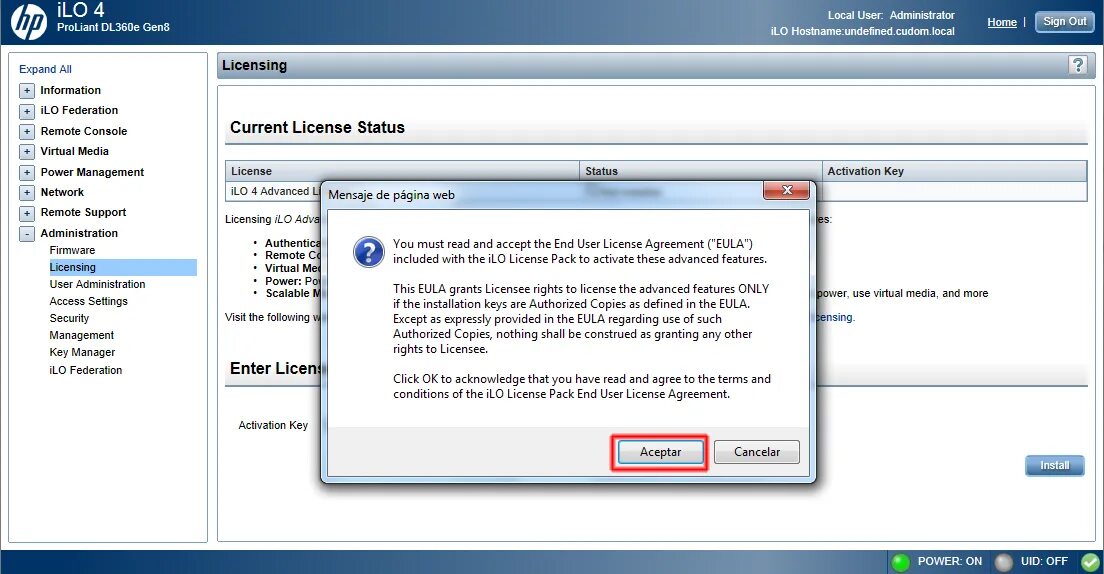This screenshot has height=574, width=1104.
Task: Click the Sign Out button
Action: click(x=1065, y=22)
